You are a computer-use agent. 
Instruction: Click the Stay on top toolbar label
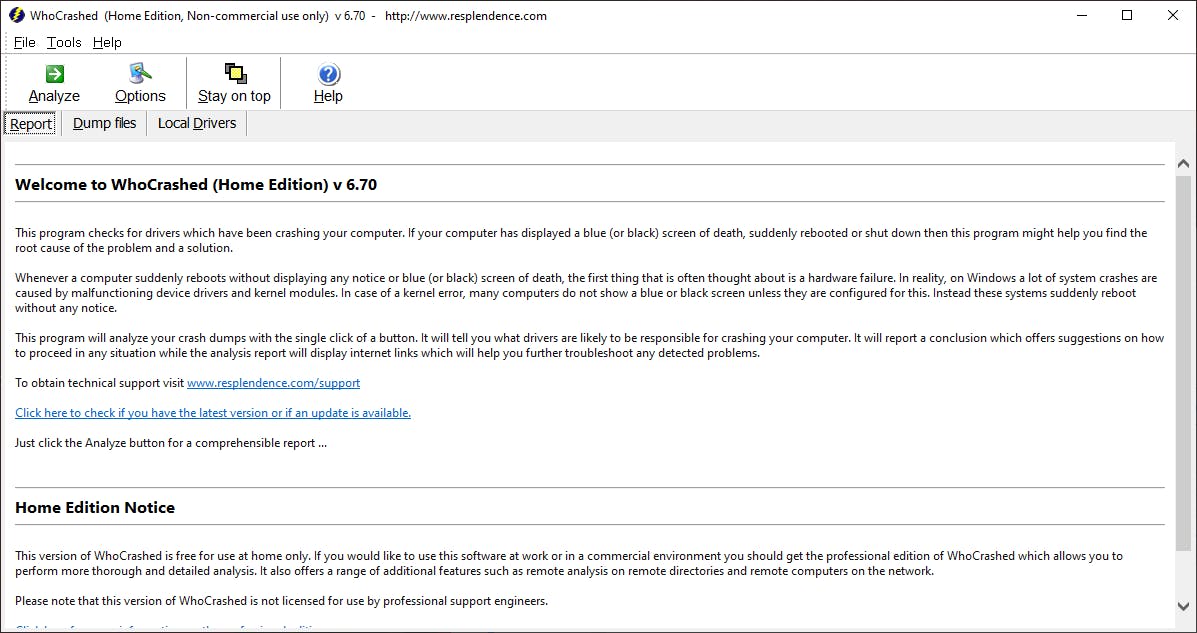pos(234,96)
